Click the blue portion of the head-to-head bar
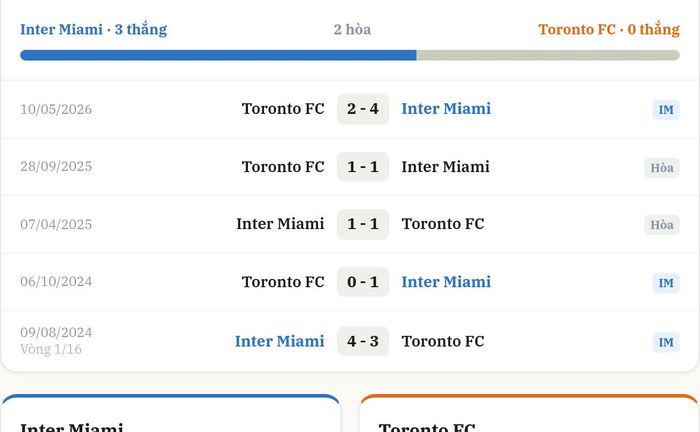 coord(218,55)
